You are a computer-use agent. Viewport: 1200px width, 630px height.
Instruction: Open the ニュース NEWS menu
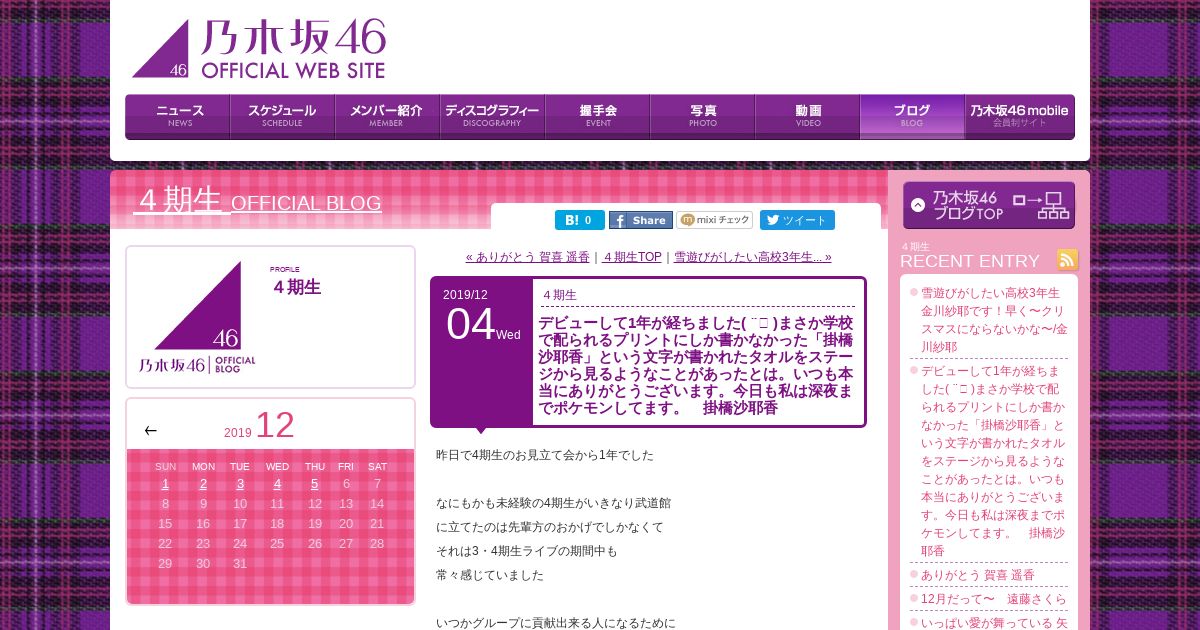point(178,117)
